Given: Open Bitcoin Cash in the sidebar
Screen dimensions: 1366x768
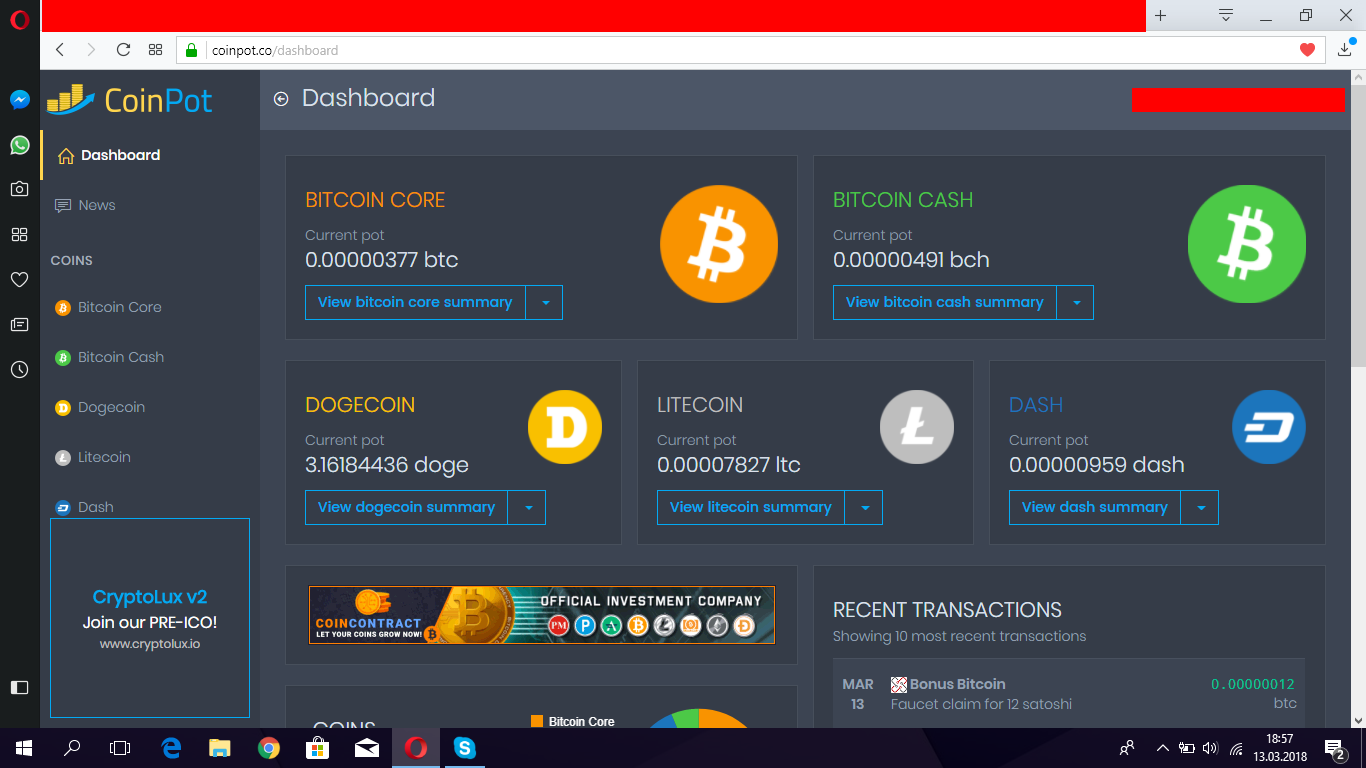Looking at the screenshot, I should click(x=150, y=357).
